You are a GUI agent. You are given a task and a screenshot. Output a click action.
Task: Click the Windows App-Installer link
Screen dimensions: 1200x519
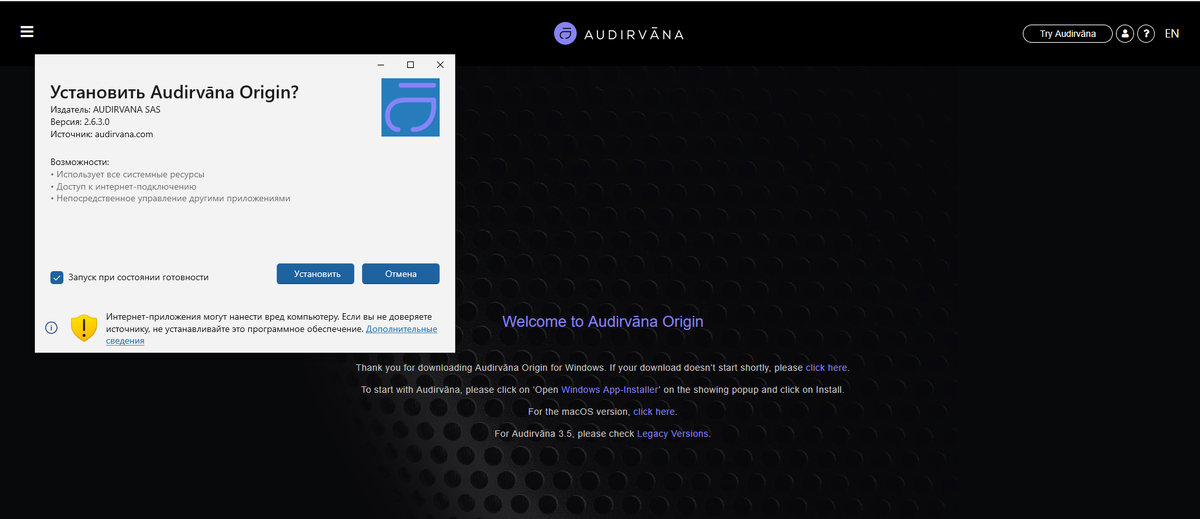(610, 389)
